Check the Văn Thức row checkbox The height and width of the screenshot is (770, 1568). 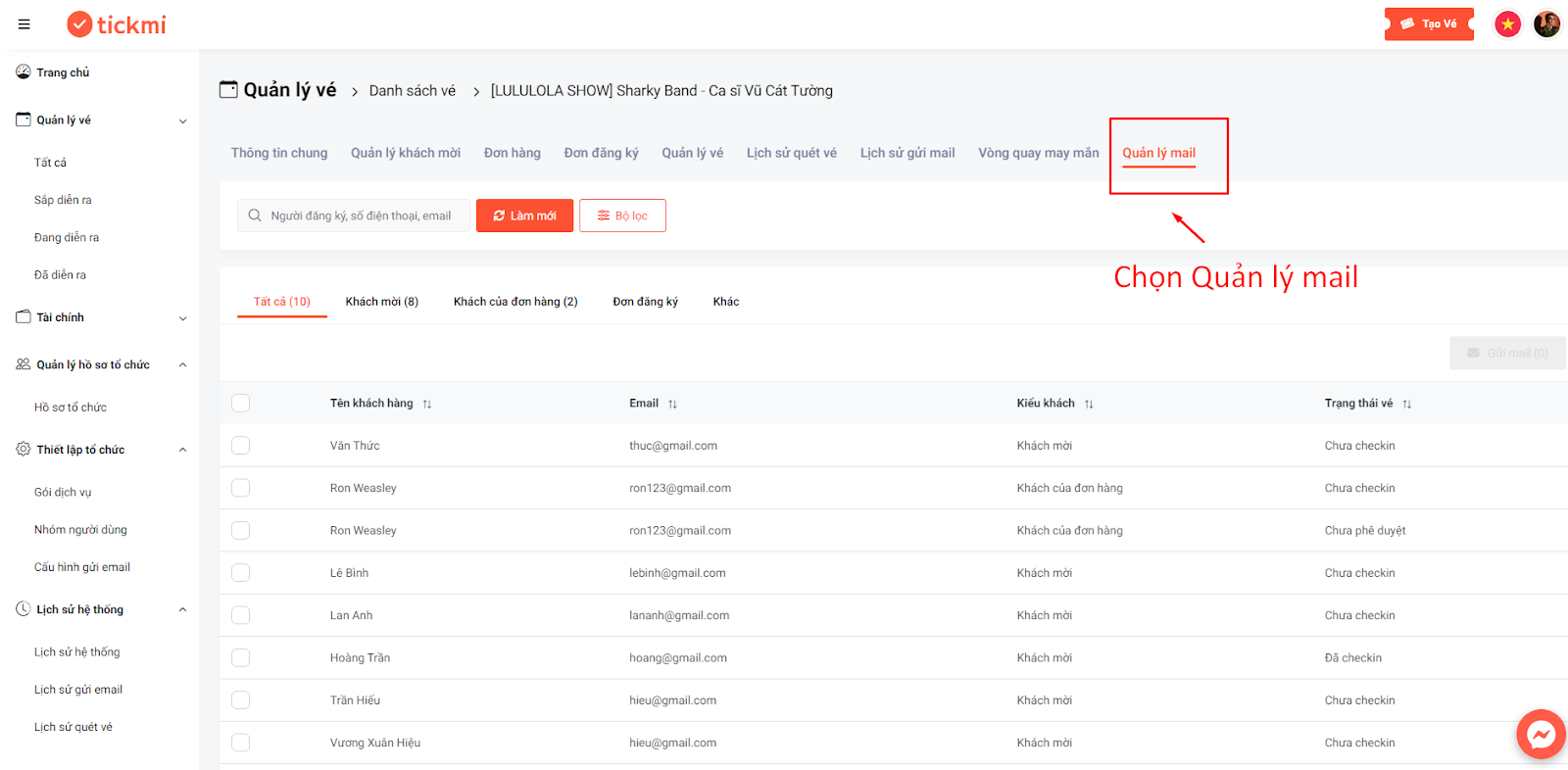pos(241,445)
